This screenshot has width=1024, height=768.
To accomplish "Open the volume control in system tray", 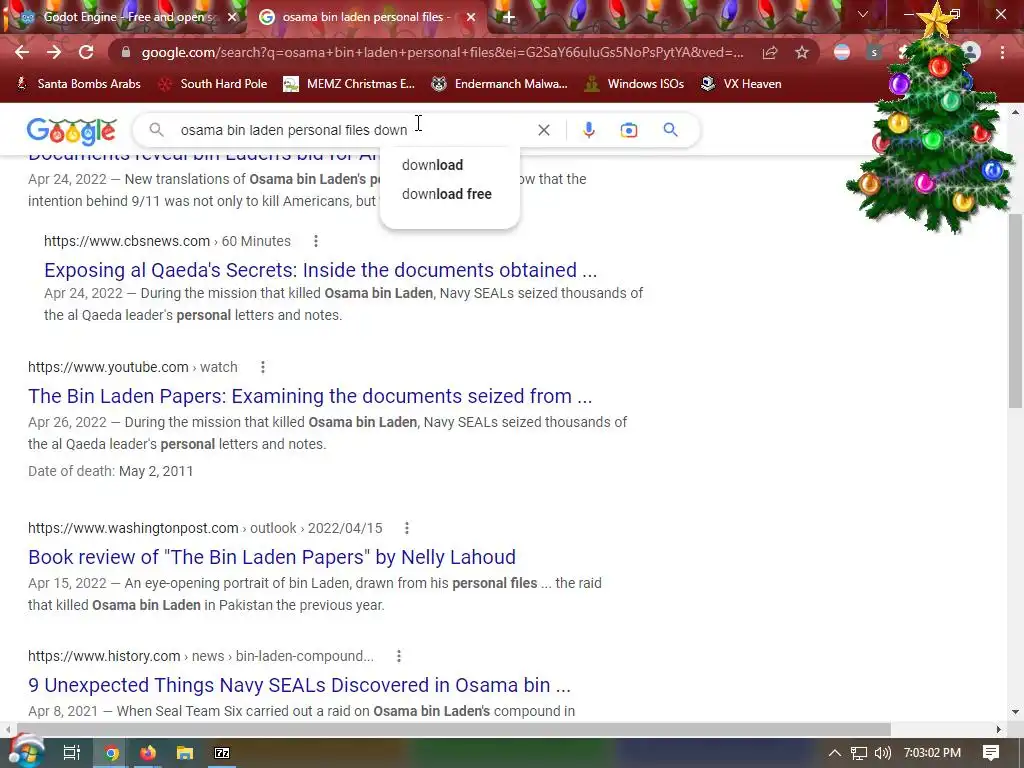I will 882,753.
